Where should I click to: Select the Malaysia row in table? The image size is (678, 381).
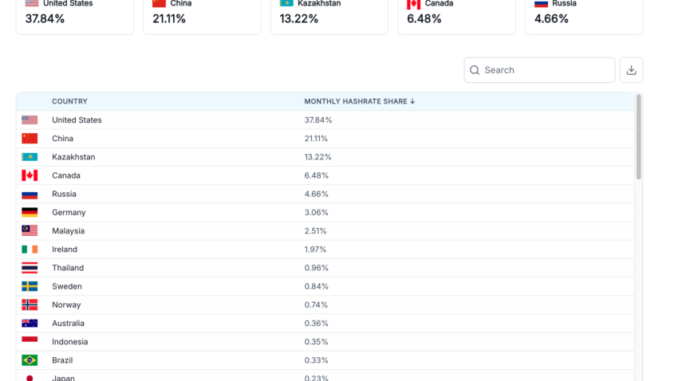pyautogui.click(x=325, y=231)
